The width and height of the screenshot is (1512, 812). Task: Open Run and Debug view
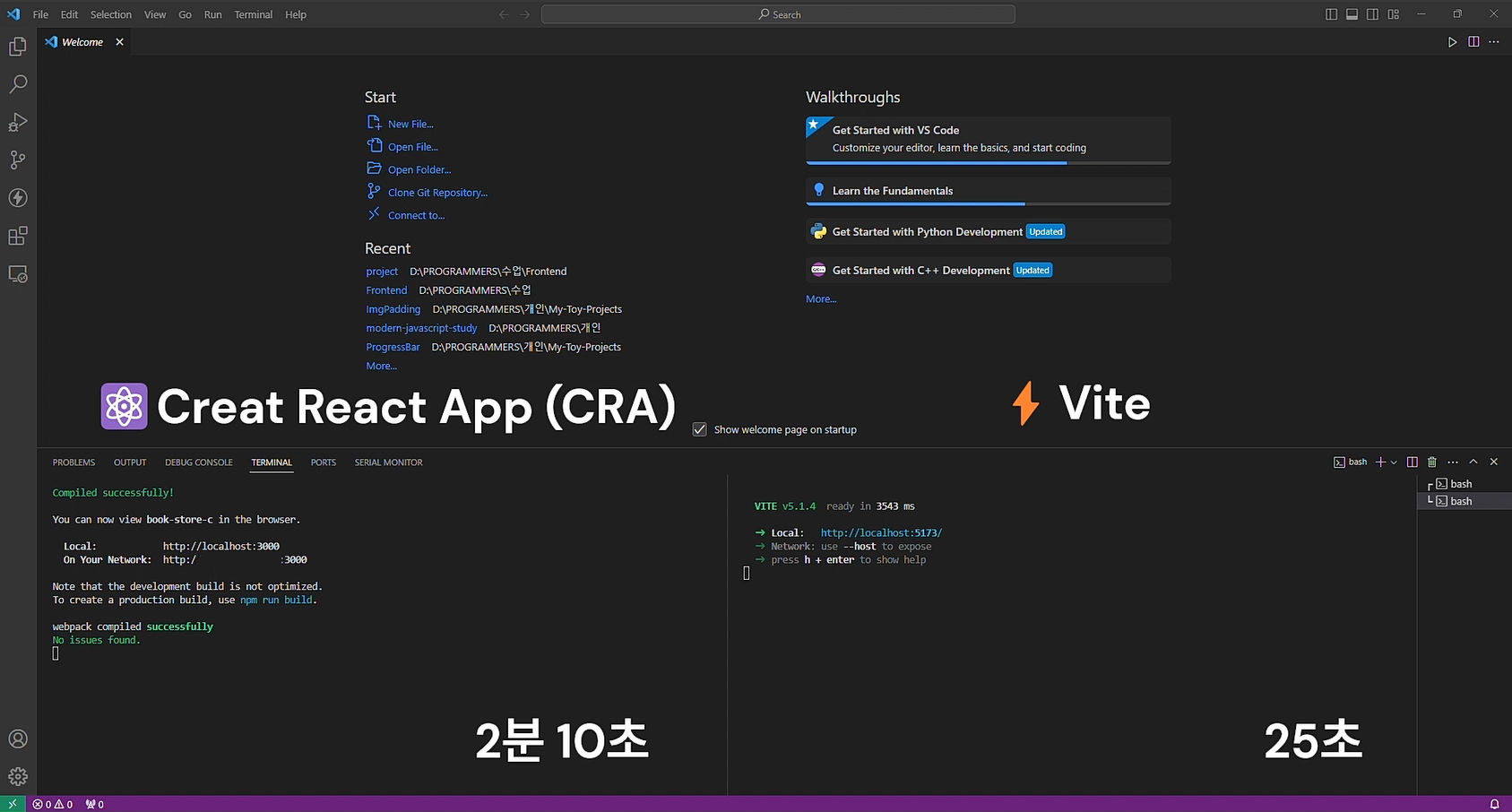tap(18, 122)
